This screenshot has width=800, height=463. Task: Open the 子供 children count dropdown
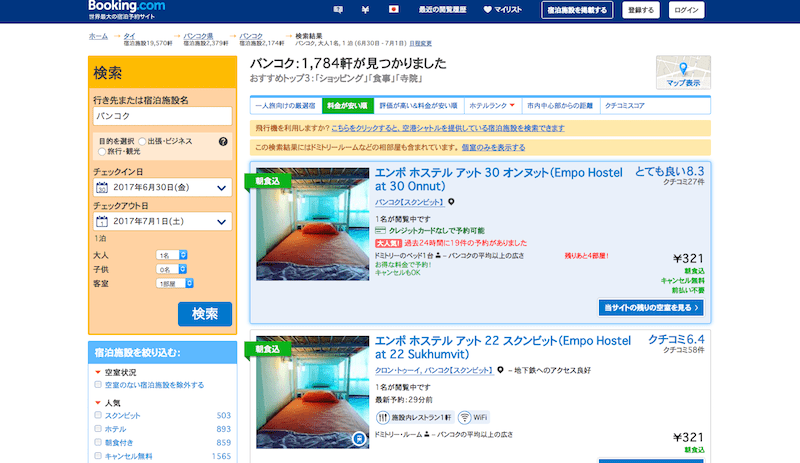click(x=171, y=269)
